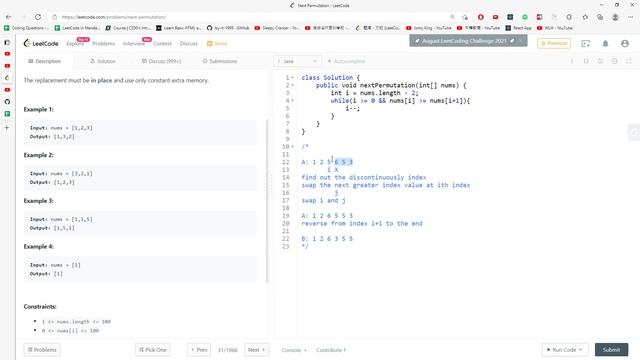The width and height of the screenshot is (640, 360).
Task: Reload the page with the refresh icon
Action: 38,17
